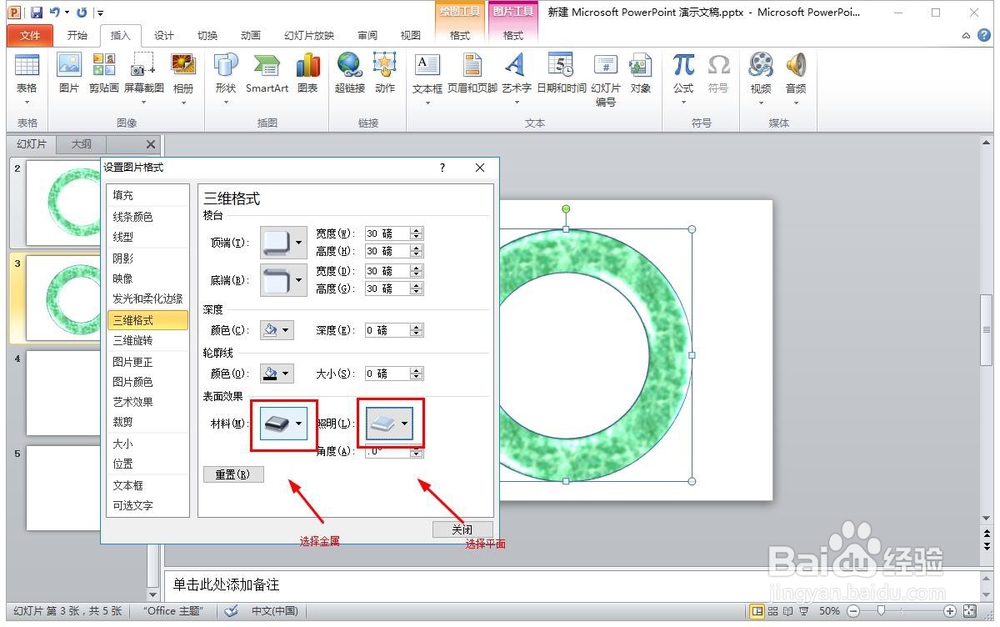The width and height of the screenshot is (1000, 627).
Task: Select slide 4 thumbnail in the panel
Action: 62,390
